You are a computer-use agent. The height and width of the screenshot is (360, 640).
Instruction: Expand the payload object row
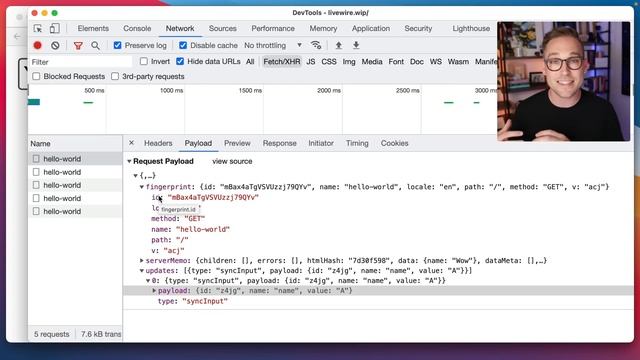coord(154,291)
